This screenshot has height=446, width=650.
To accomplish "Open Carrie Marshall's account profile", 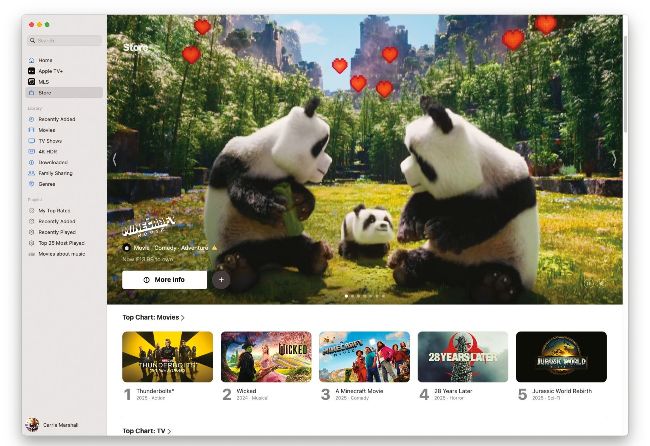I will point(55,425).
